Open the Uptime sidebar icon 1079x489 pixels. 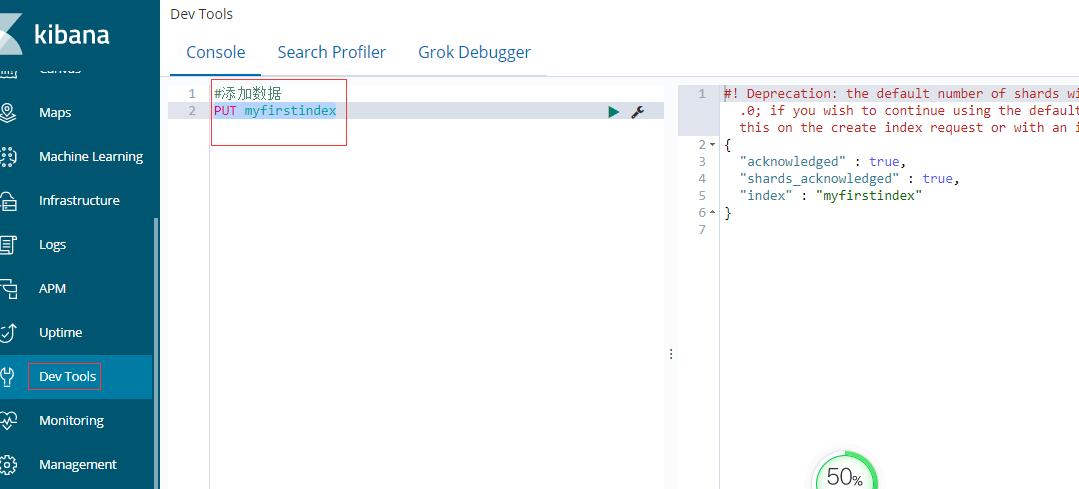coord(7,333)
